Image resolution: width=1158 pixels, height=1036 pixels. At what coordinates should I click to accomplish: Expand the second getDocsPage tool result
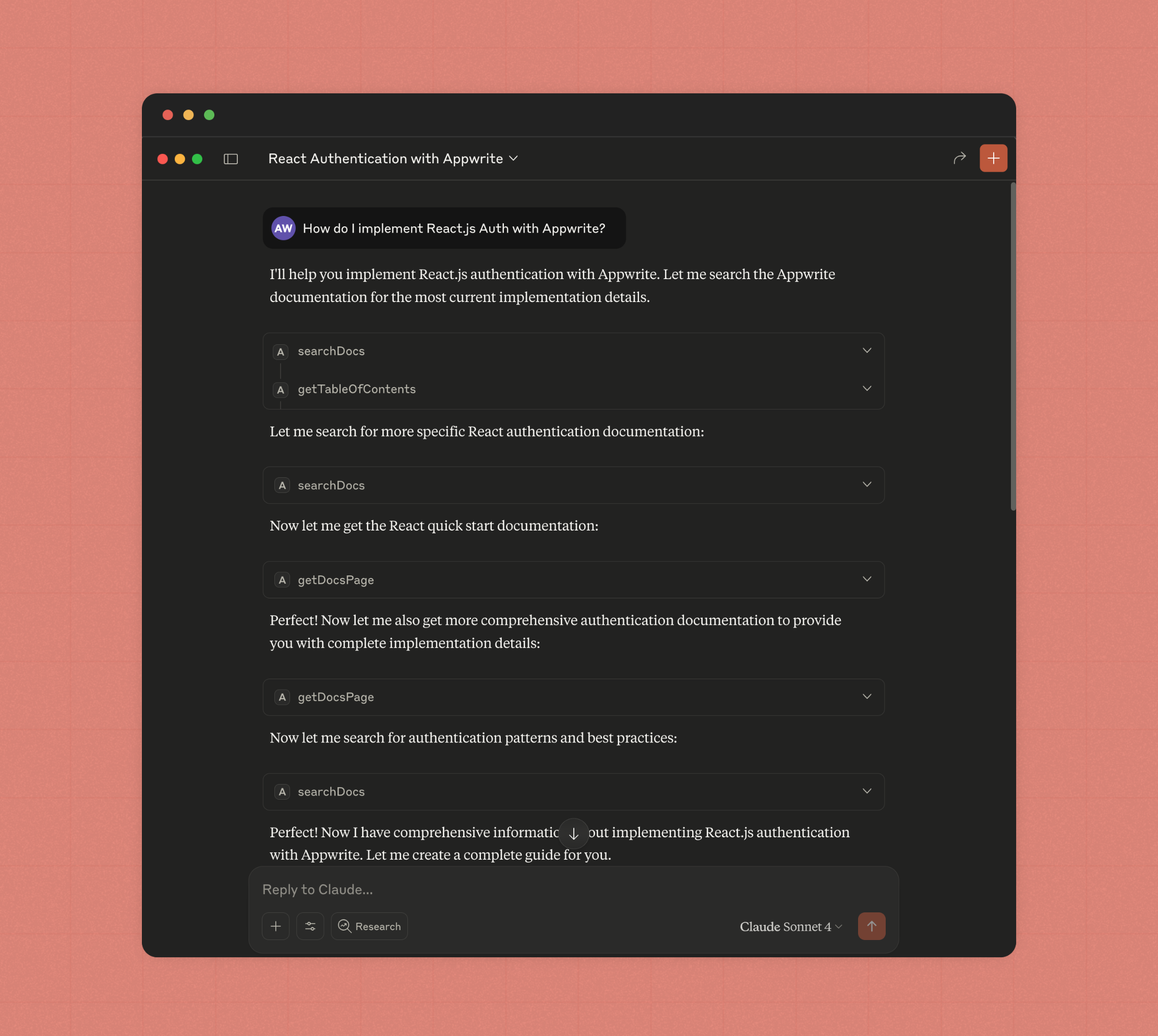(x=574, y=697)
